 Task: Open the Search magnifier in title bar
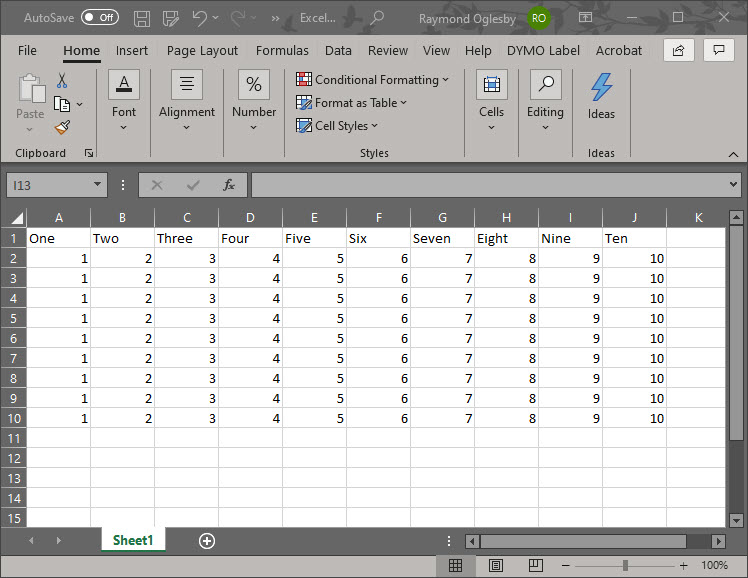pyautogui.click(x=377, y=18)
